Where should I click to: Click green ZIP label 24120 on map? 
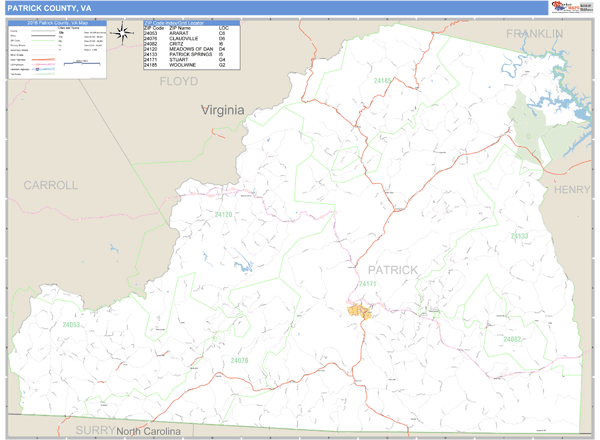[223, 215]
